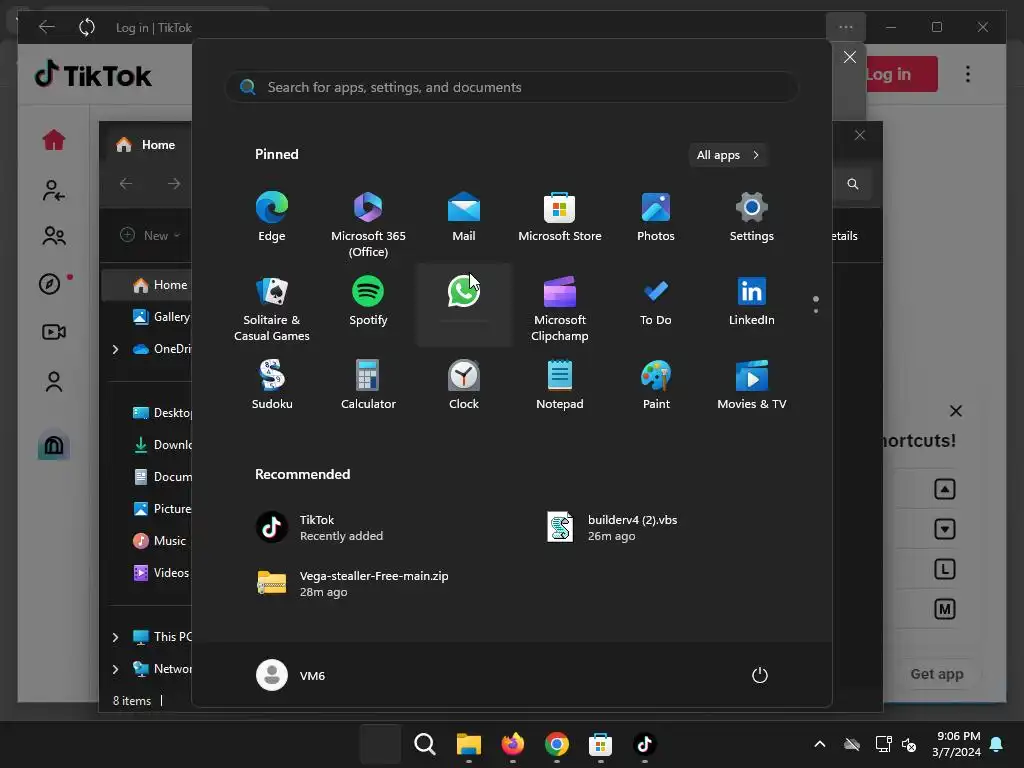Click search icon in File Explorer
This screenshot has height=768, width=1024.
coord(853,184)
